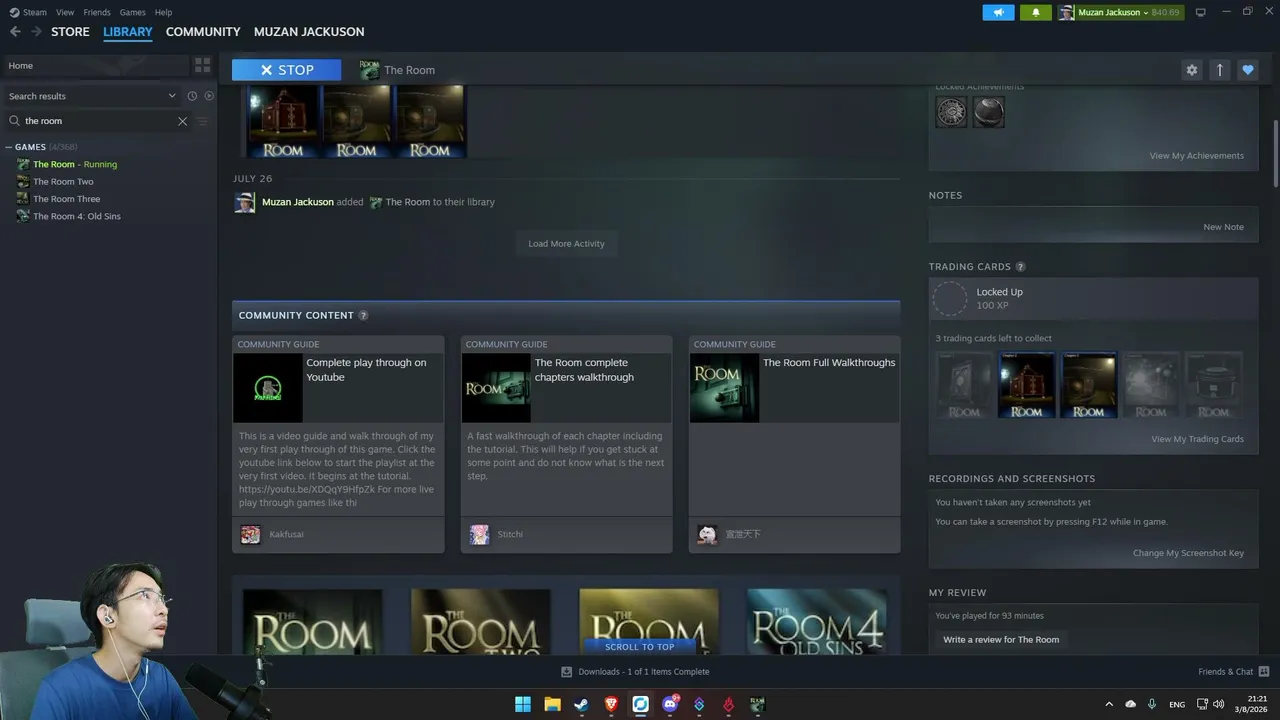This screenshot has width=1280, height=720.
Task: Load more activity
Action: 566,244
